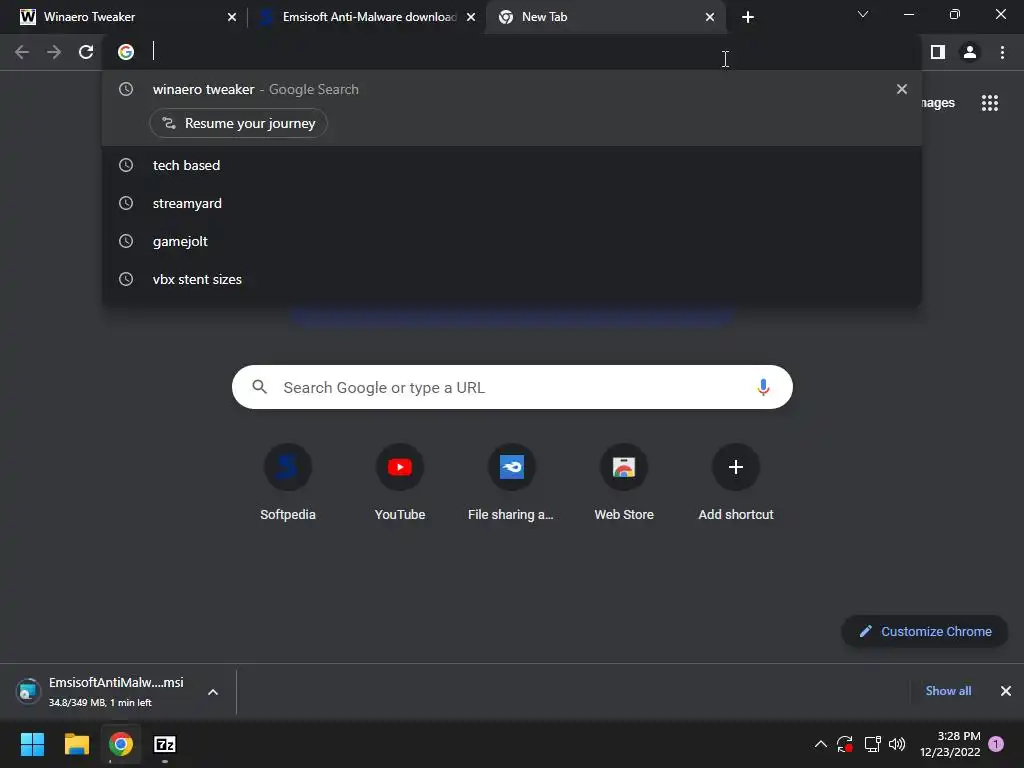Click Customize Chrome button
Image resolution: width=1024 pixels, height=768 pixels.
click(925, 632)
